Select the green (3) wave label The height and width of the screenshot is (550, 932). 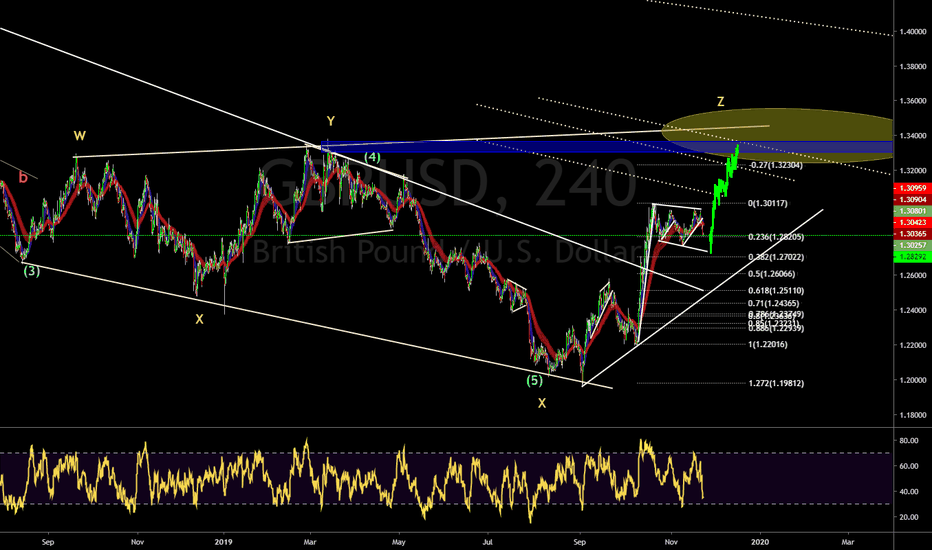pos(33,269)
